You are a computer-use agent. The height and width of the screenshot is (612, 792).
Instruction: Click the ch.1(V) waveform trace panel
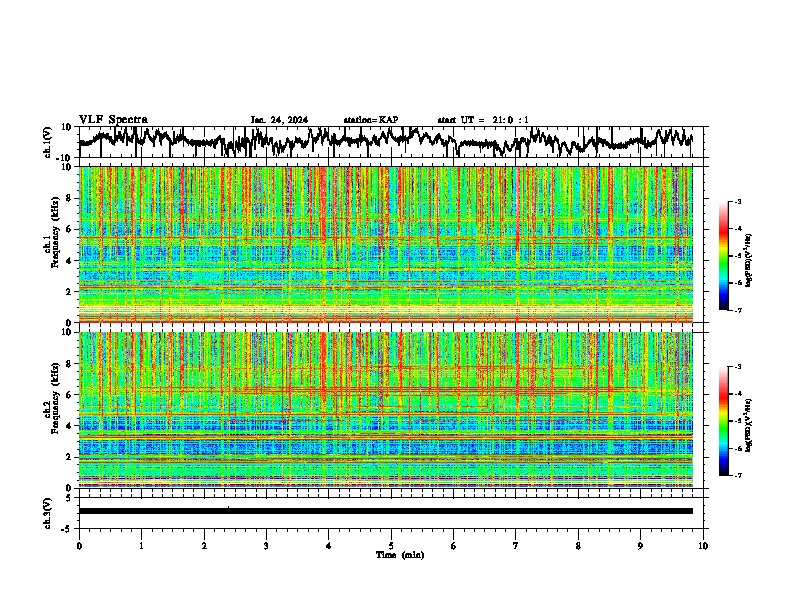point(393,142)
